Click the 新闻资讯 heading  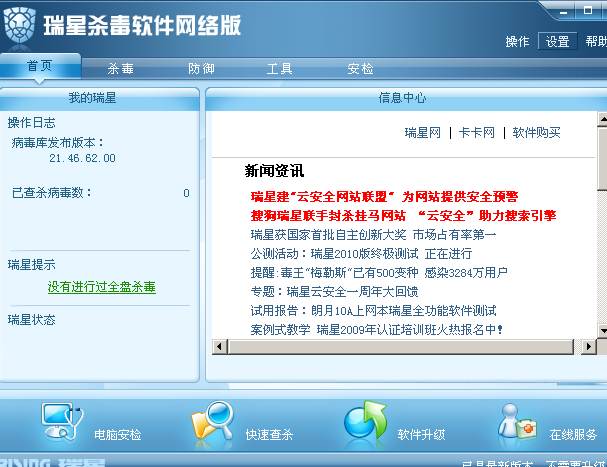coord(274,171)
